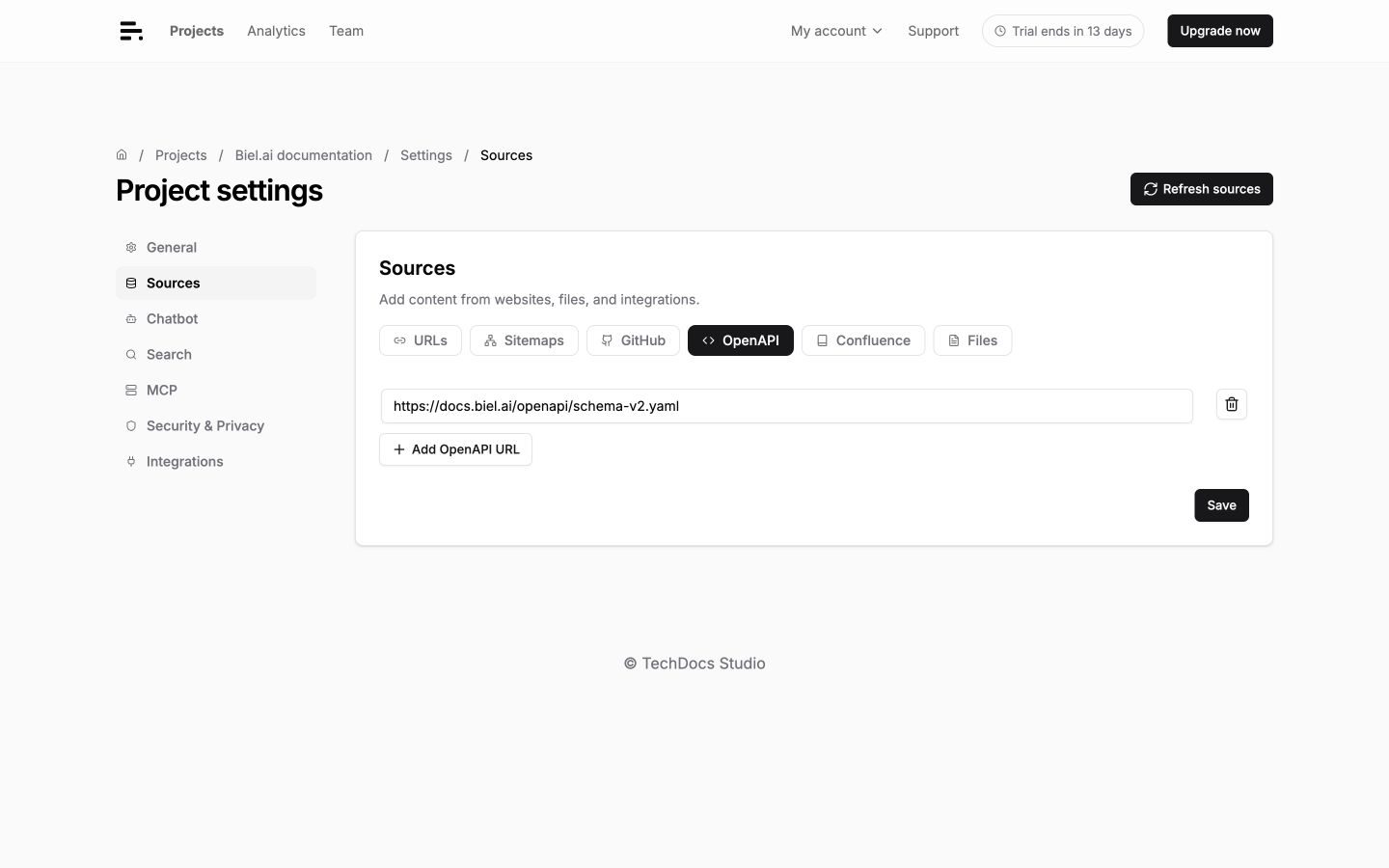The height and width of the screenshot is (868, 1389).
Task: Open General settings in sidebar
Action: (x=216, y=247)
